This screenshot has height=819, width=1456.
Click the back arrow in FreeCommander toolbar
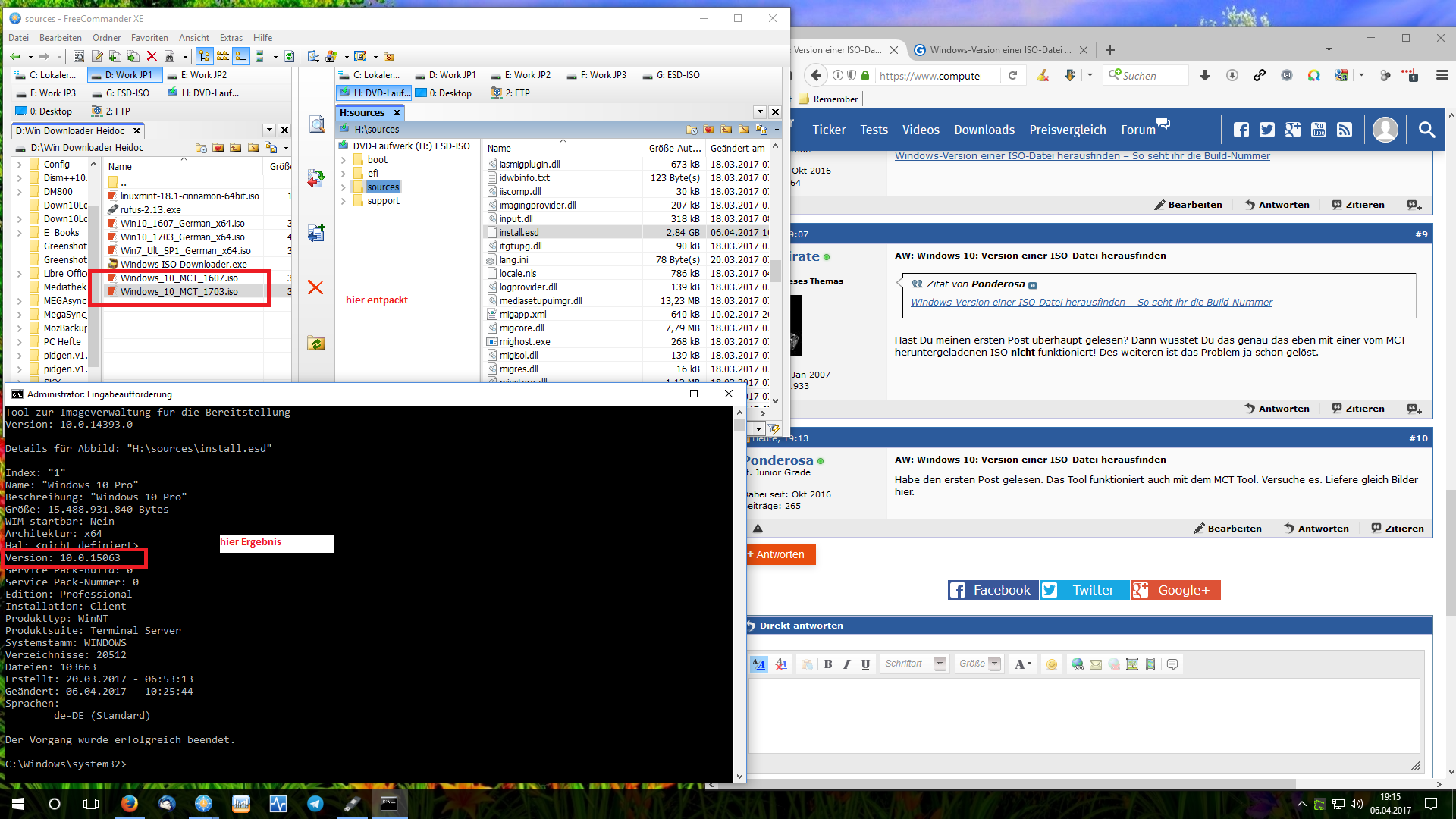15,56
